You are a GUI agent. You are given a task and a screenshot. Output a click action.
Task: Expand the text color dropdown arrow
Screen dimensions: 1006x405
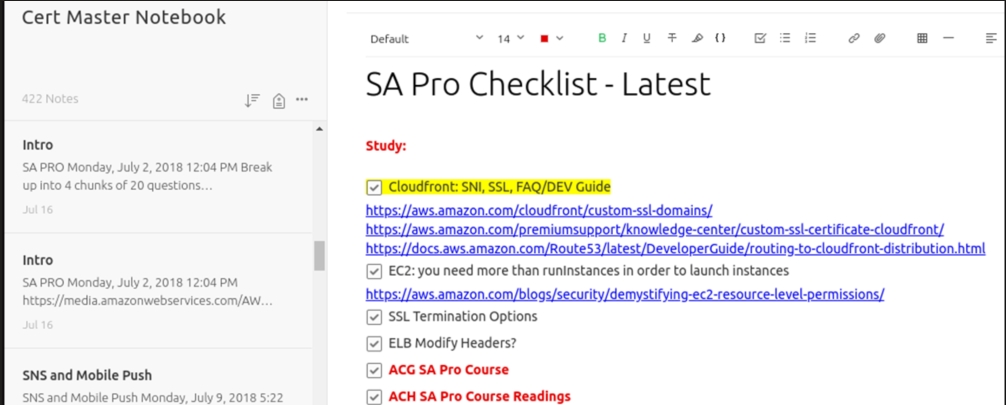pyautogui.click(x=559, y=39)
